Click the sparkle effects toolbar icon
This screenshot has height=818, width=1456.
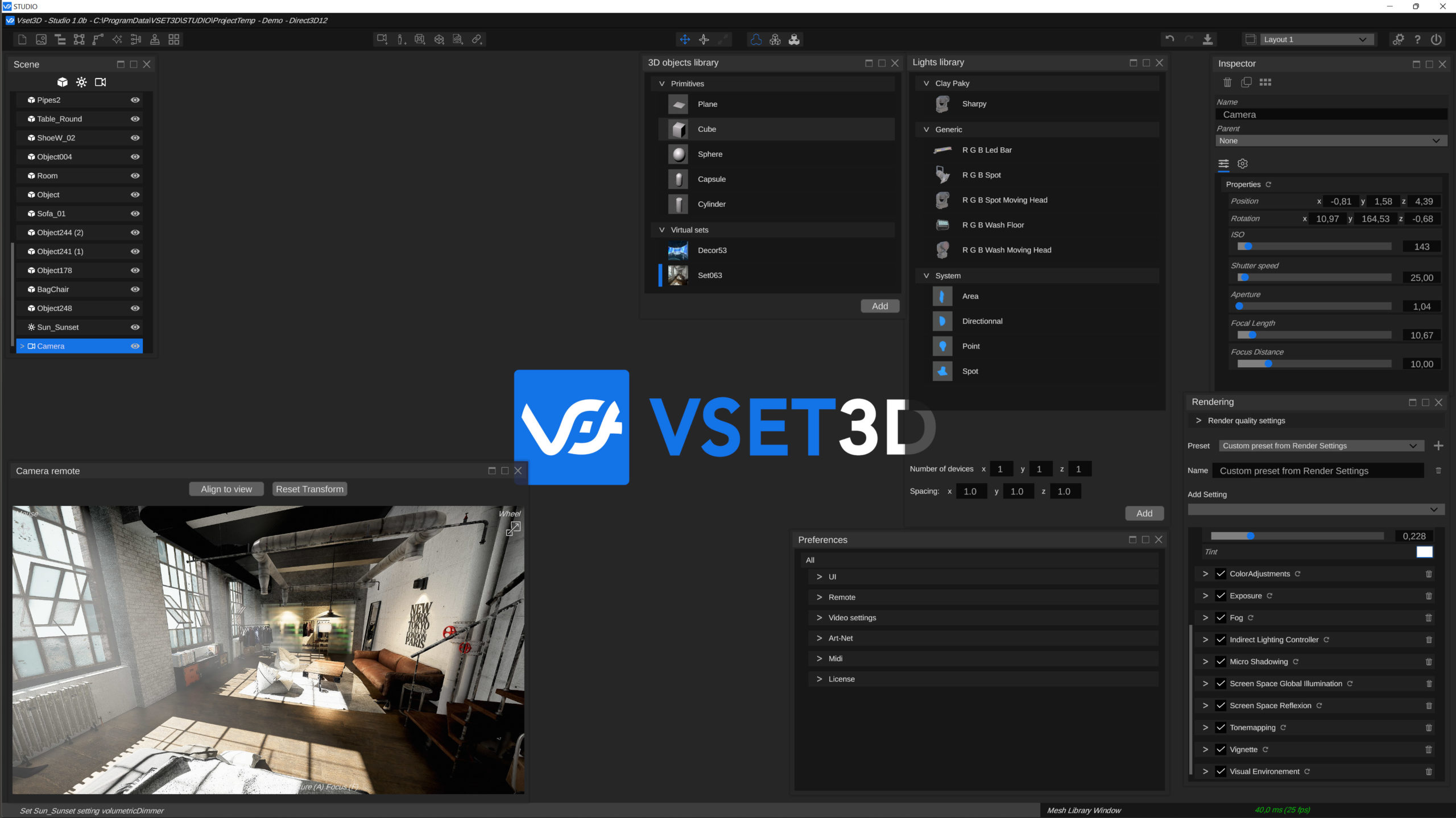[117, 39]
